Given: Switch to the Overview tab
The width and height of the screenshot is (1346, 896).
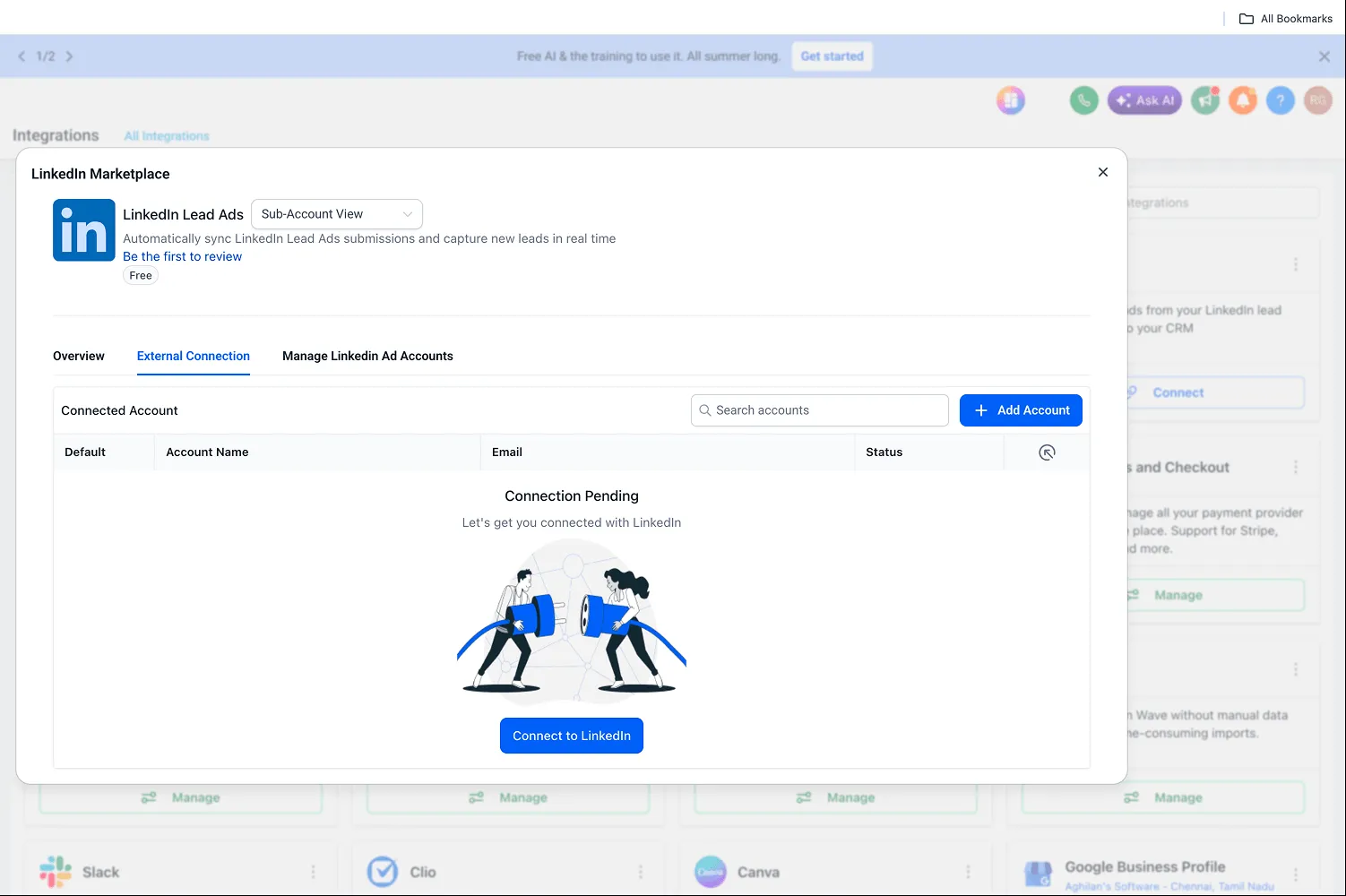Looking at the screenshot, I should click(79, 356).
